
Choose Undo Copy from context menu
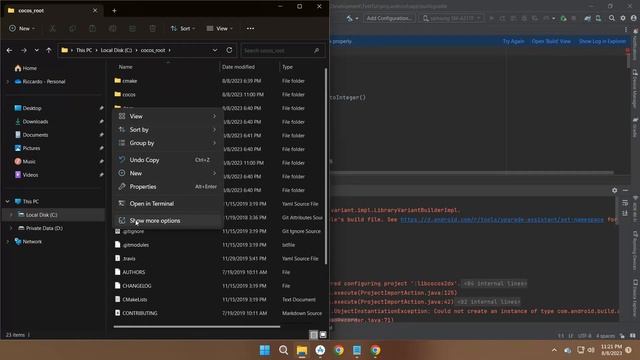[x=168, y=160]
